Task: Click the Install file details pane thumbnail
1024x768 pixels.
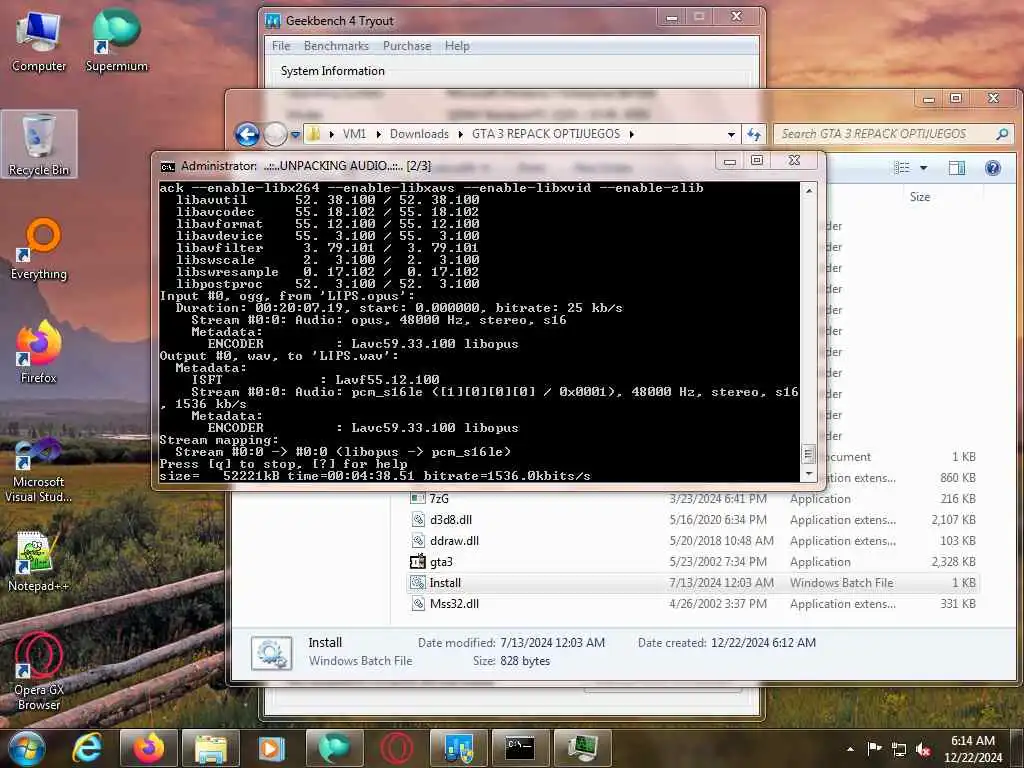Action: (272, 652)
